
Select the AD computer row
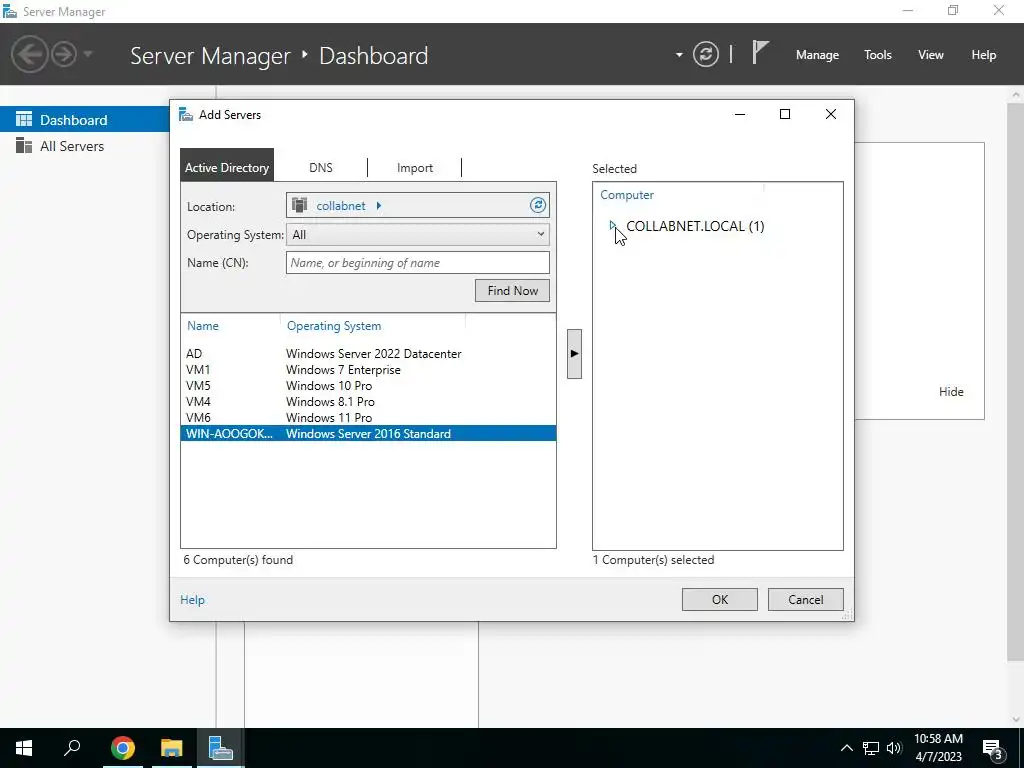tap(368, 353)
